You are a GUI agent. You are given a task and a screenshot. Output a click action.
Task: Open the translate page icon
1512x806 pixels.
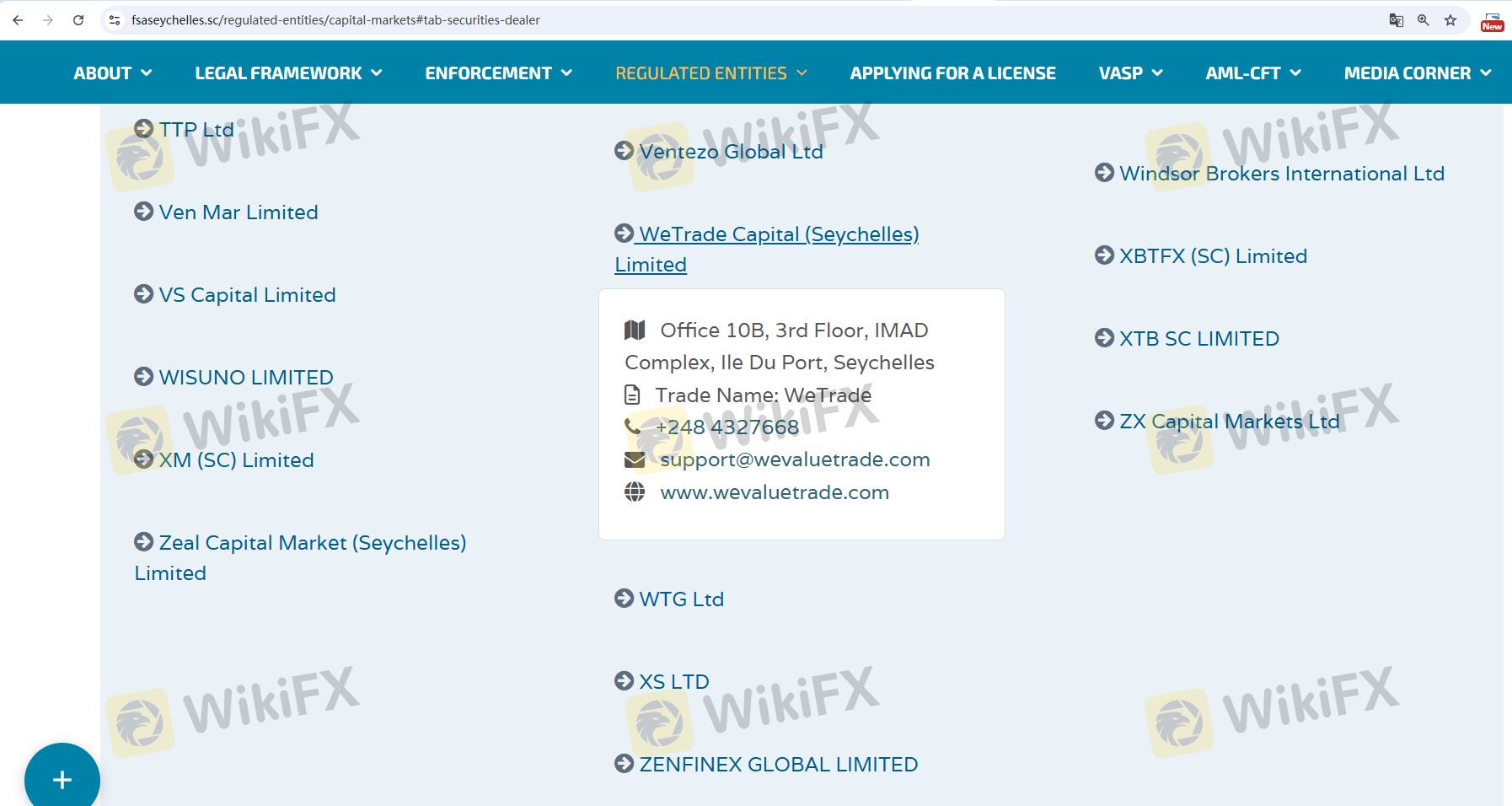1397,20
